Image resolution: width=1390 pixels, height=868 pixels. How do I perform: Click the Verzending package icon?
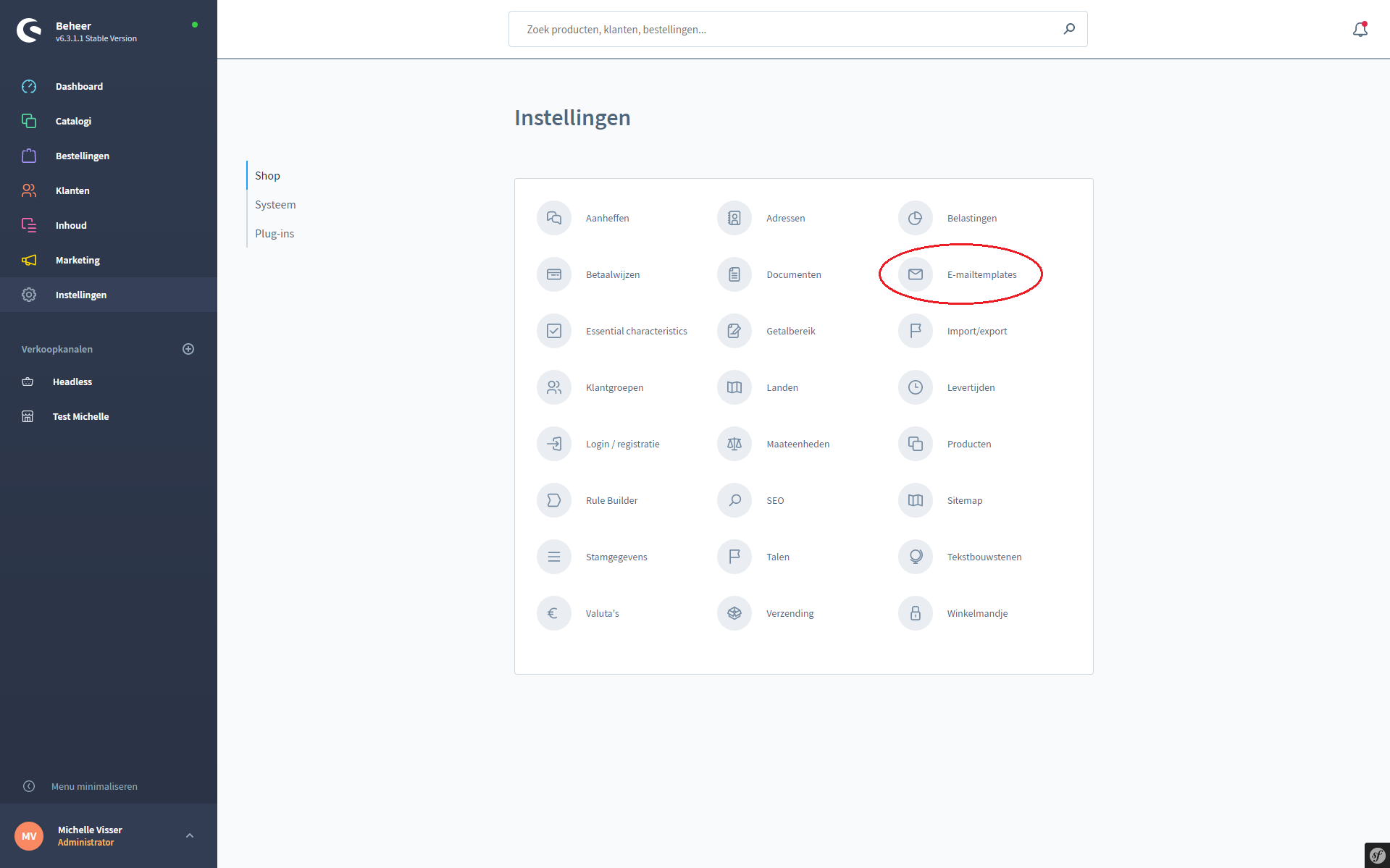[734, 613]
